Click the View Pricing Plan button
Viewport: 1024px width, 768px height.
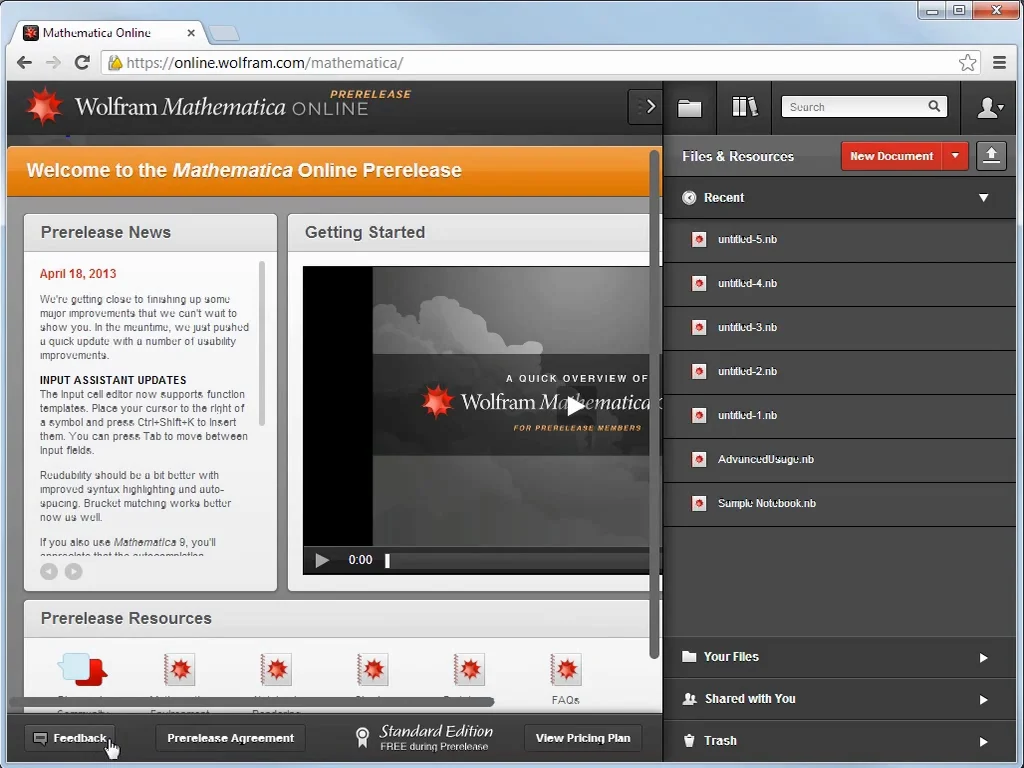pos(583,738)
